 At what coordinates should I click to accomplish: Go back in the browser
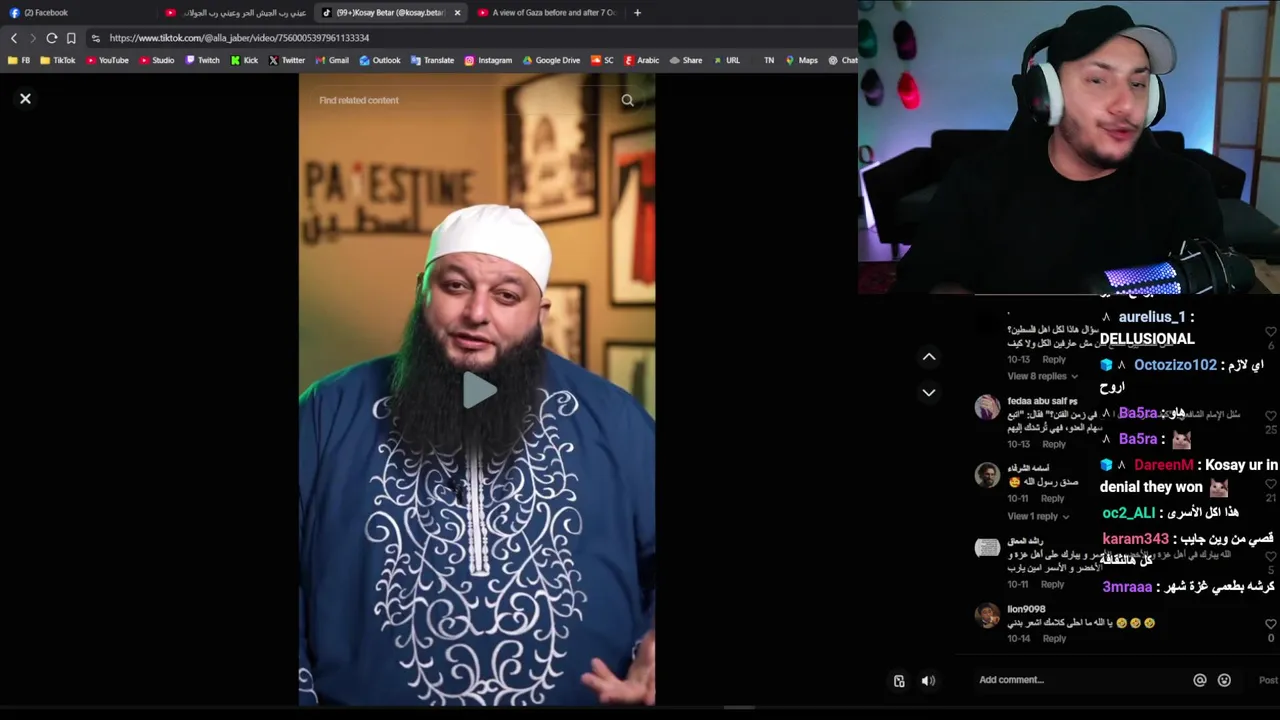pyautogui.click(x=14, y=38)
